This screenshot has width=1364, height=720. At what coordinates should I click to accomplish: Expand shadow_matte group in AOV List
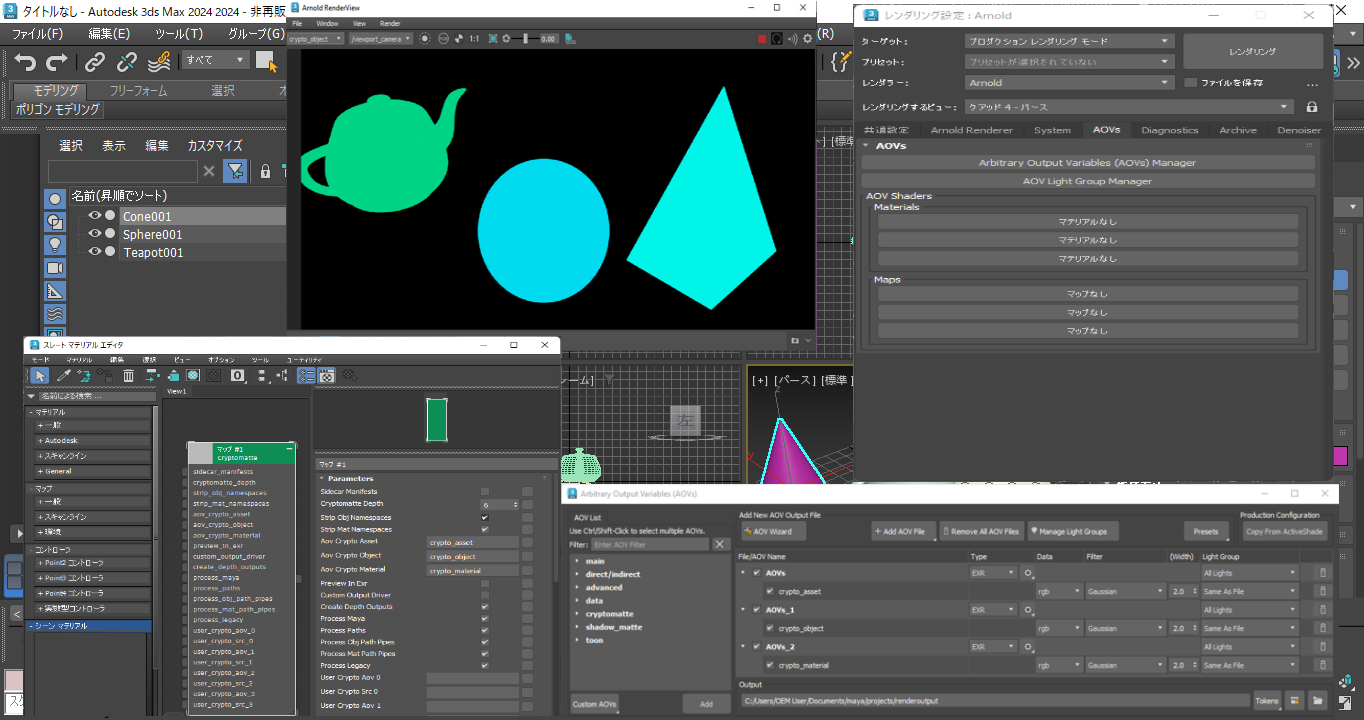pos(578,627)
